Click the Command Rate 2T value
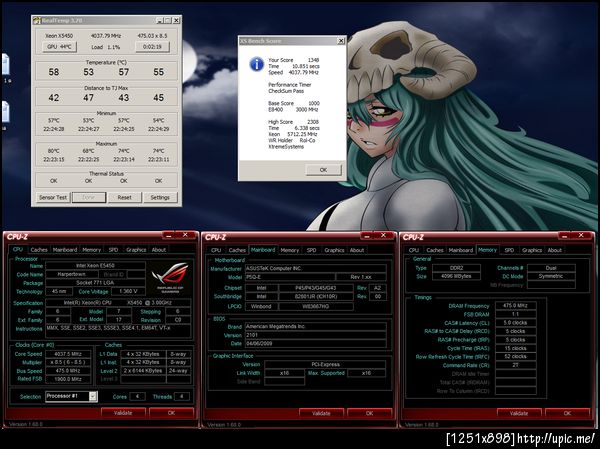This screenshot has width=600, height=449. click(515, 365)
